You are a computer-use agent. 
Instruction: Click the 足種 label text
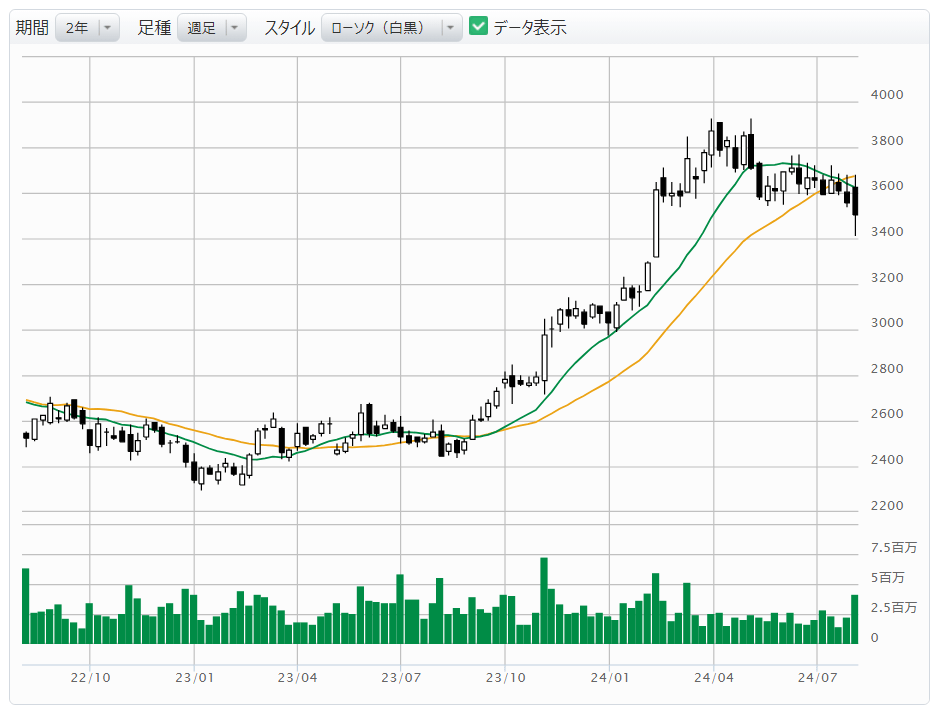pyautogui.click(x=154, y=28)
